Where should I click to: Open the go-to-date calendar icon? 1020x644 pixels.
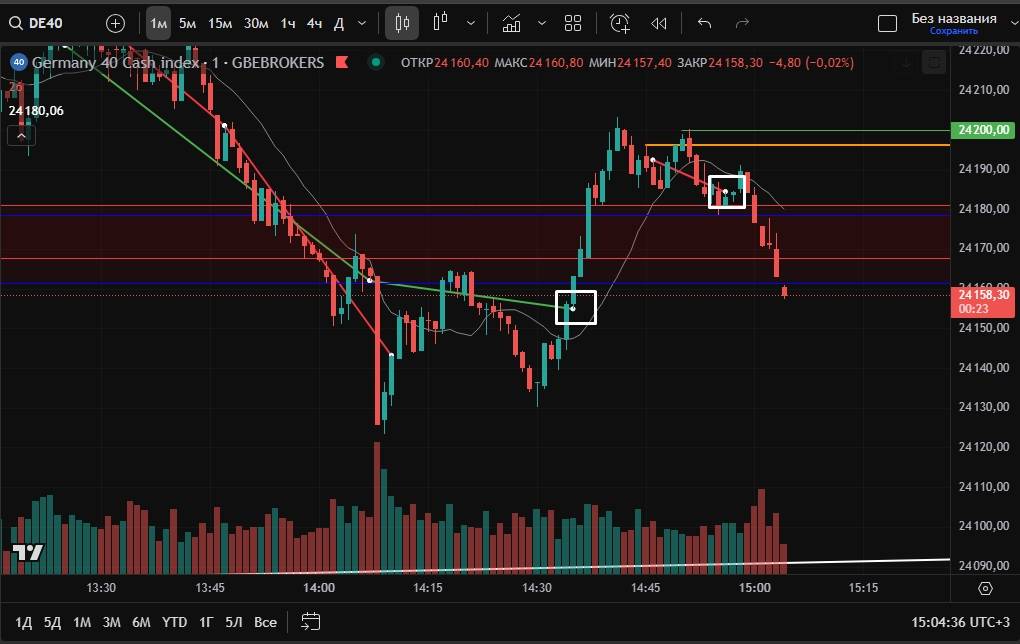pos(311,622)
